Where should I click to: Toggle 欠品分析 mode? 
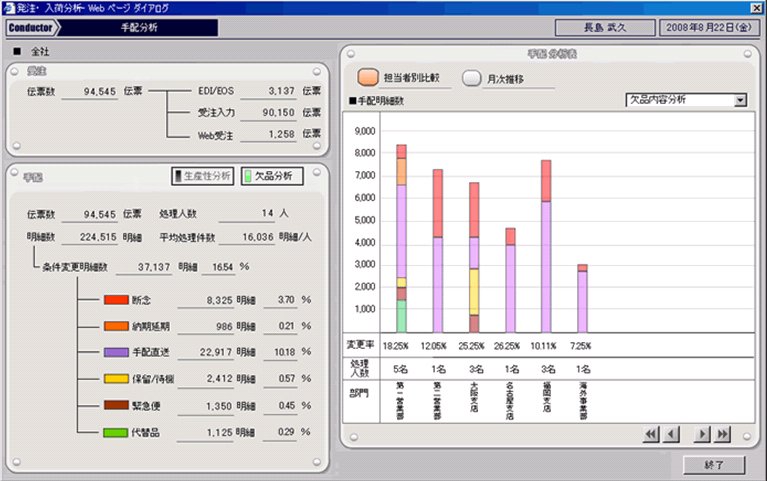pos(272,176)
